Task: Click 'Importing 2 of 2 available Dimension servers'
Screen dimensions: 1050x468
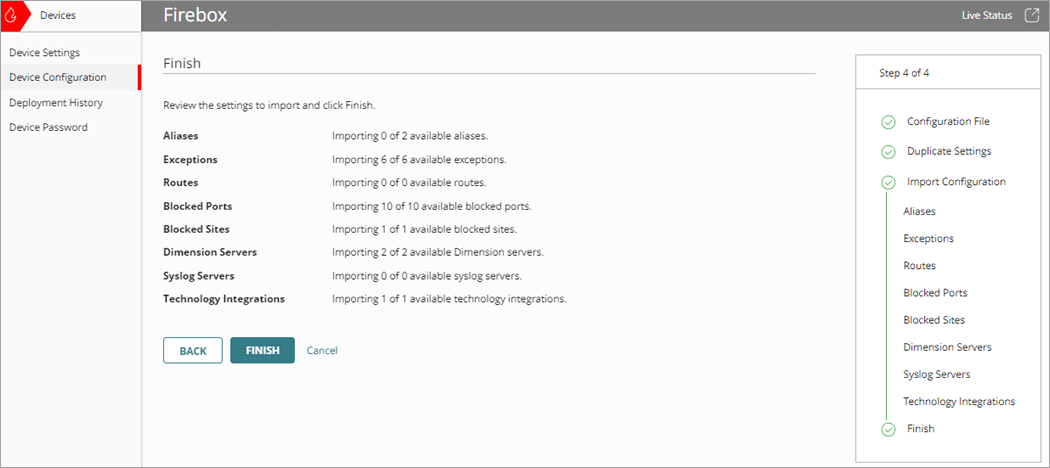Action: tap(438, 252)
